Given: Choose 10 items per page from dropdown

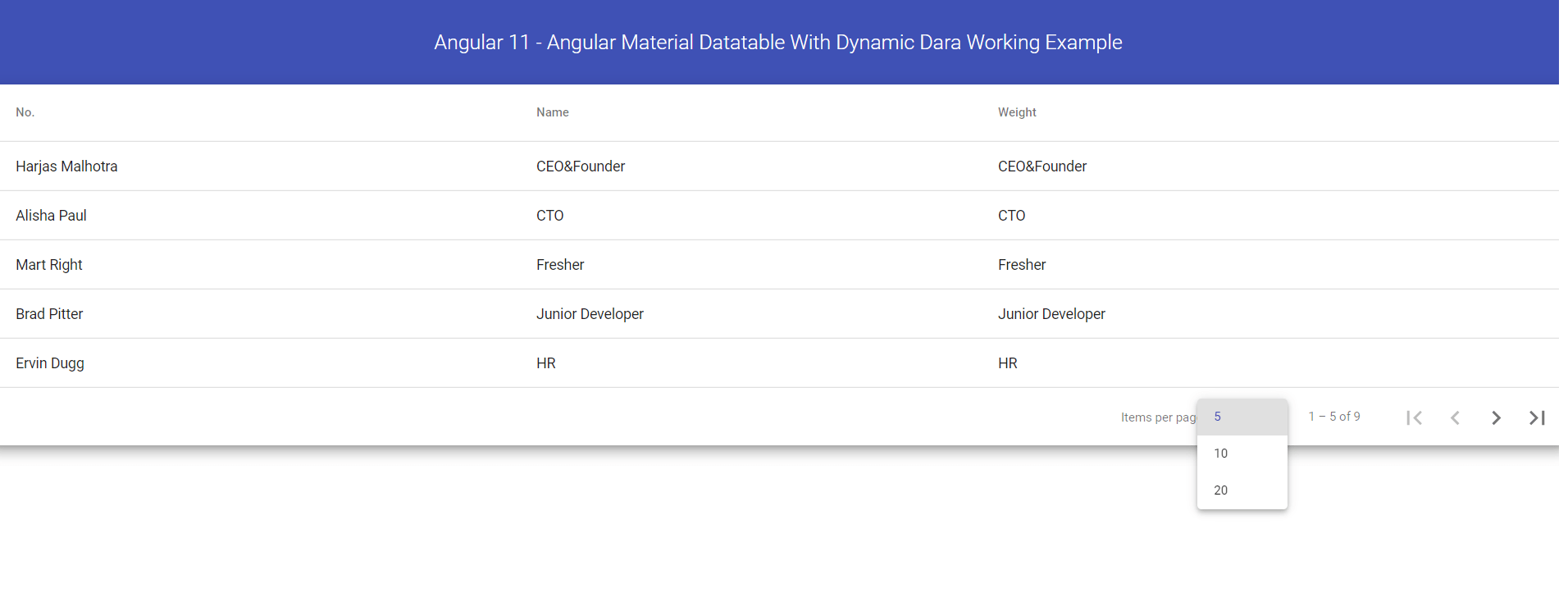Looking at the screenshot, I should pyautogui.click(x=1221, y=453).
